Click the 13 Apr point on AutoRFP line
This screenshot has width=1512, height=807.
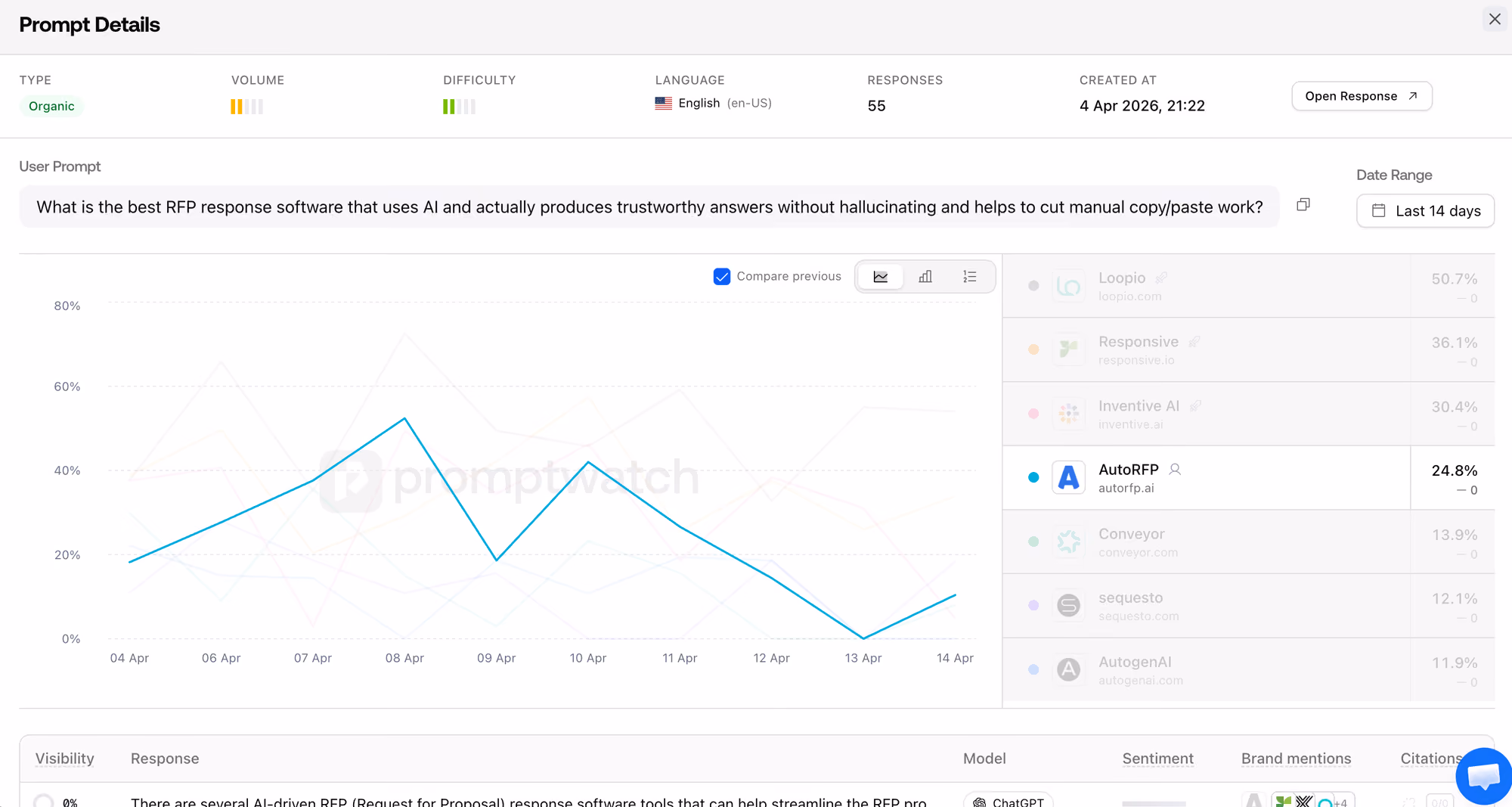863,638
